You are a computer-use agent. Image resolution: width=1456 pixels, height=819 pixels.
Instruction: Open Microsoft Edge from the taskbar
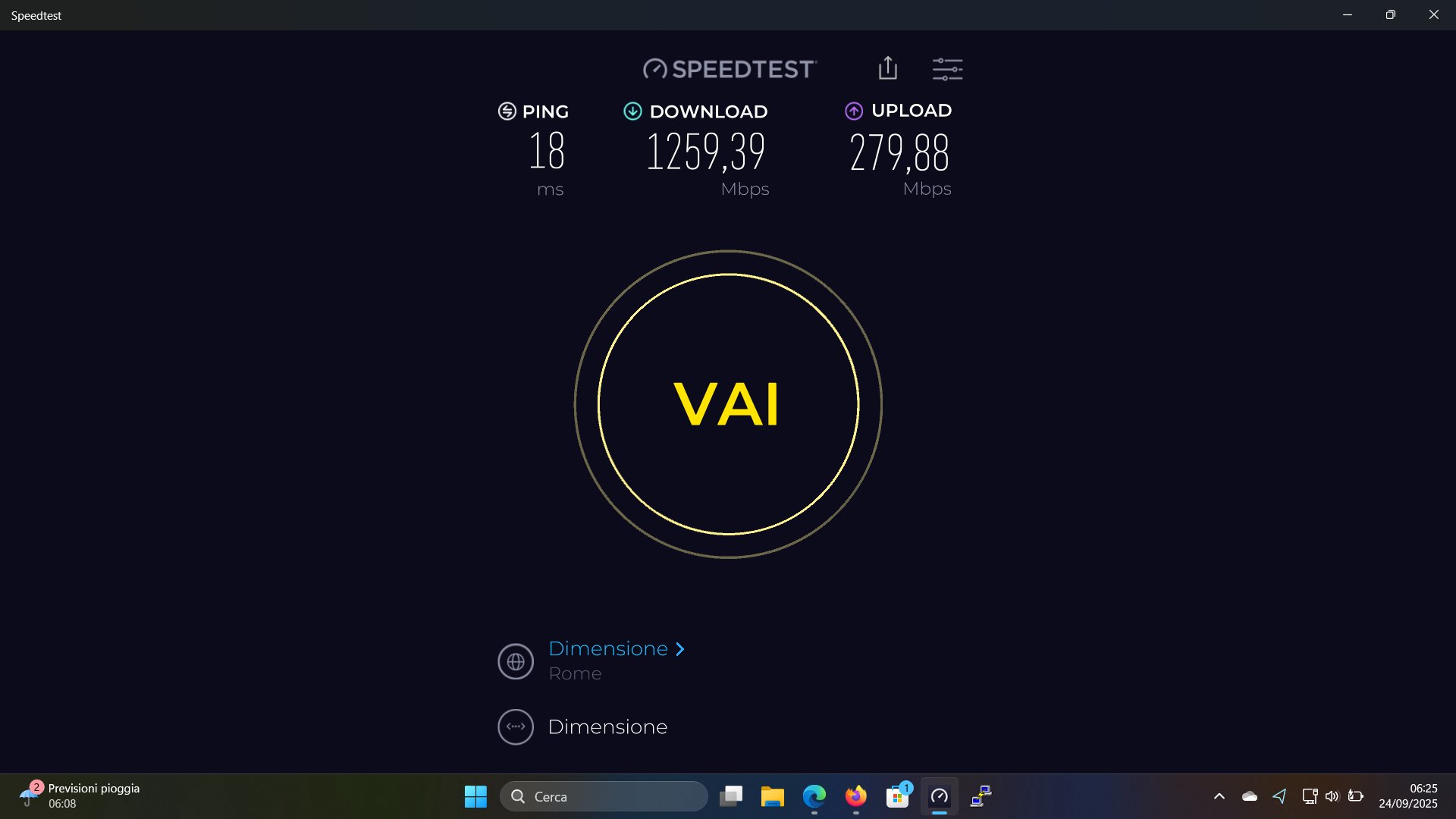point(814,796)
